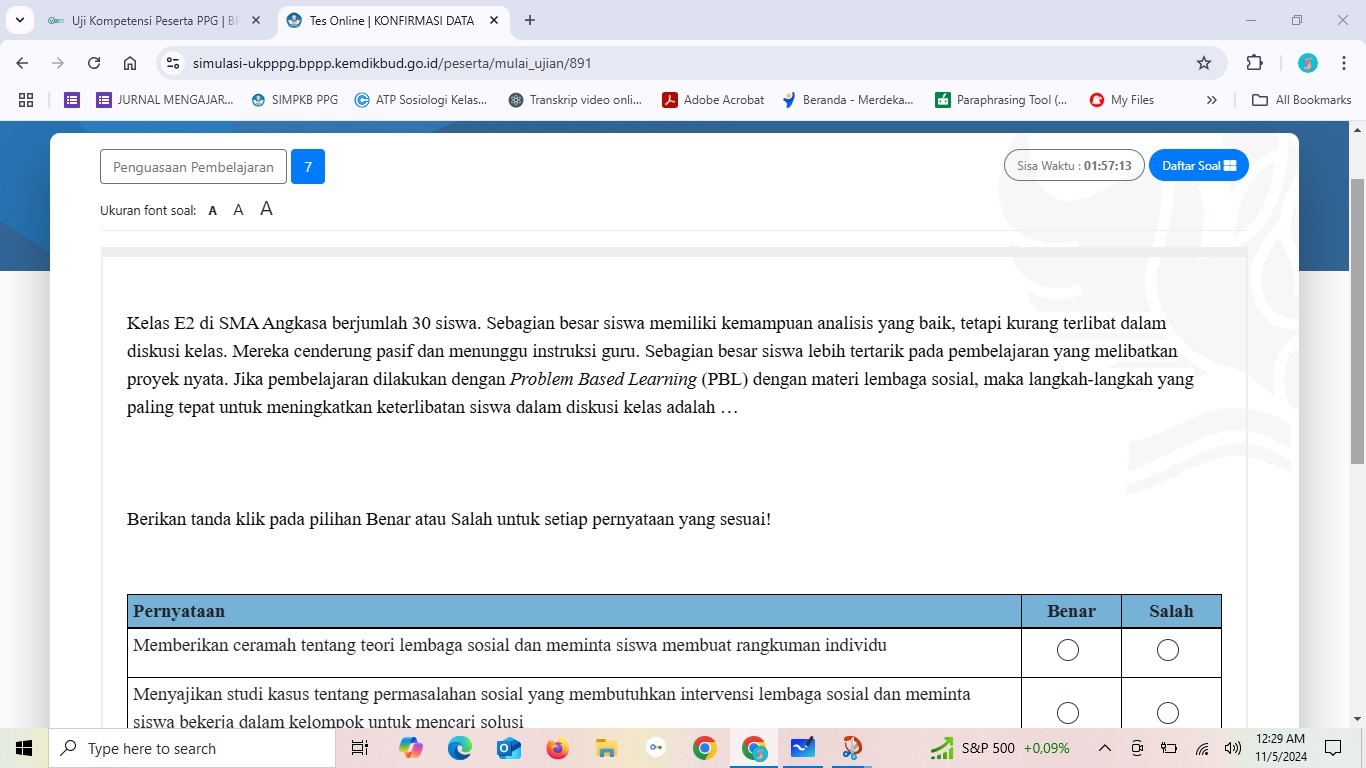Open Task View in the taskbar

360,748
